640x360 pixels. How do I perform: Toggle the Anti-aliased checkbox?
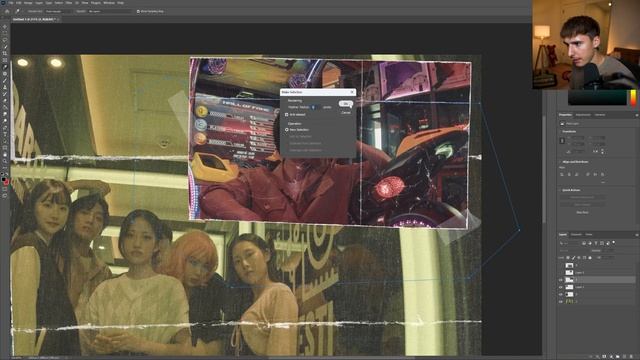click(x=286, y=115)
